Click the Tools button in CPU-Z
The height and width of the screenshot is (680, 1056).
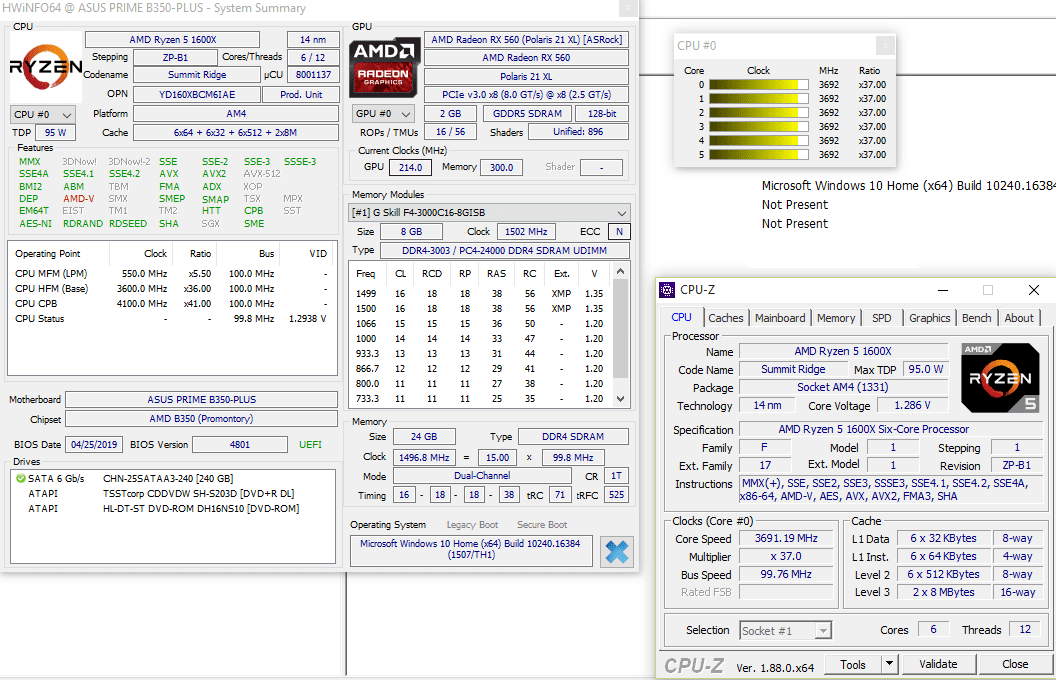(853, 664)
